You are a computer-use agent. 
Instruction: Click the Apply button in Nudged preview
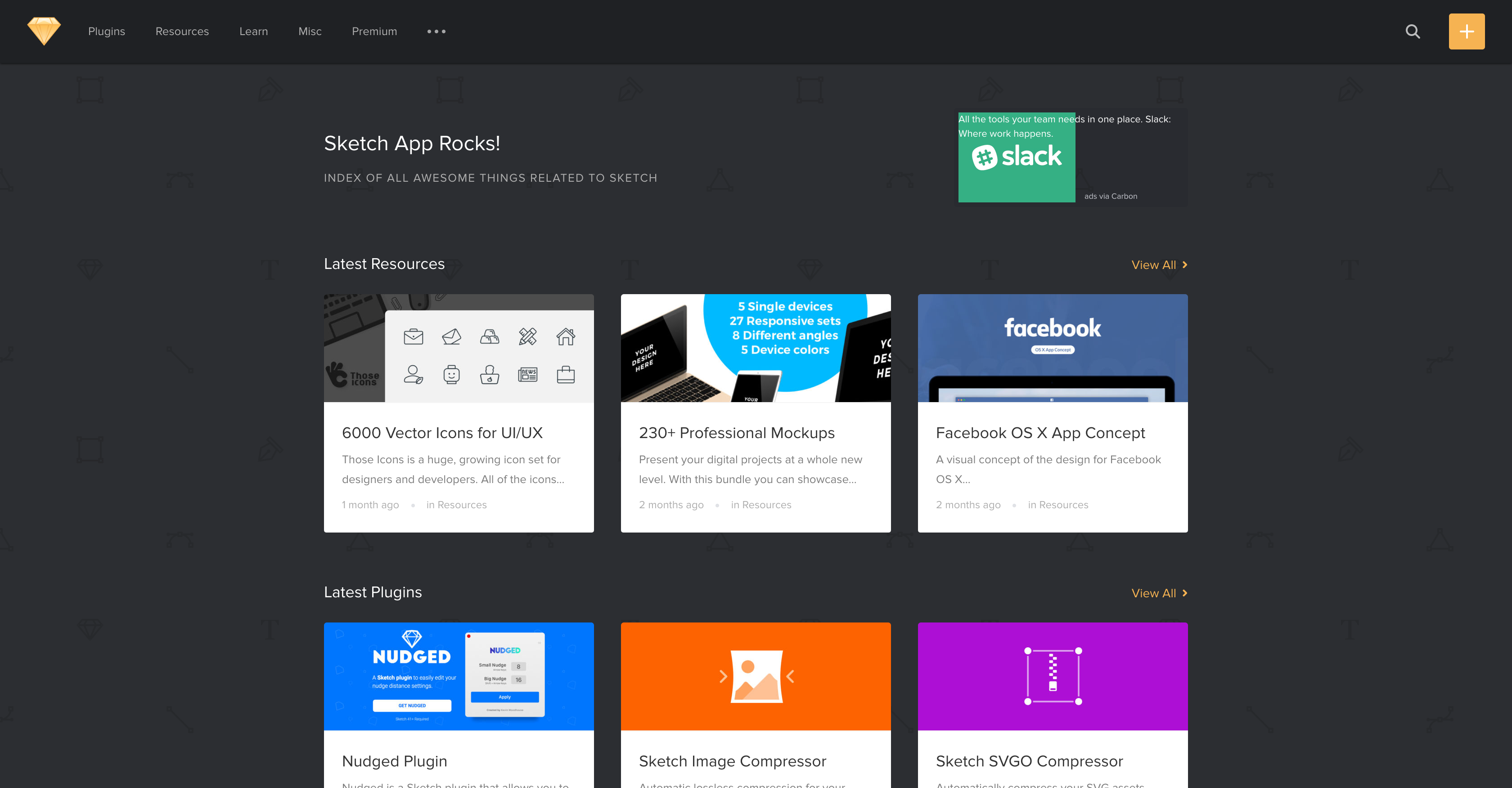click(505, 697)
